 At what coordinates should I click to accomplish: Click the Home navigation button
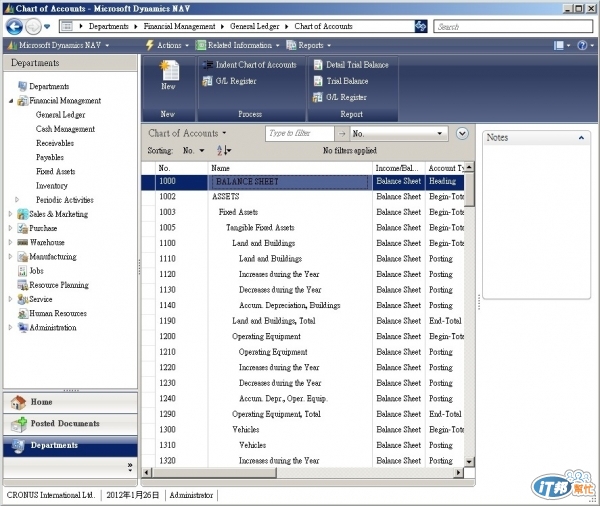pos(70,402)
